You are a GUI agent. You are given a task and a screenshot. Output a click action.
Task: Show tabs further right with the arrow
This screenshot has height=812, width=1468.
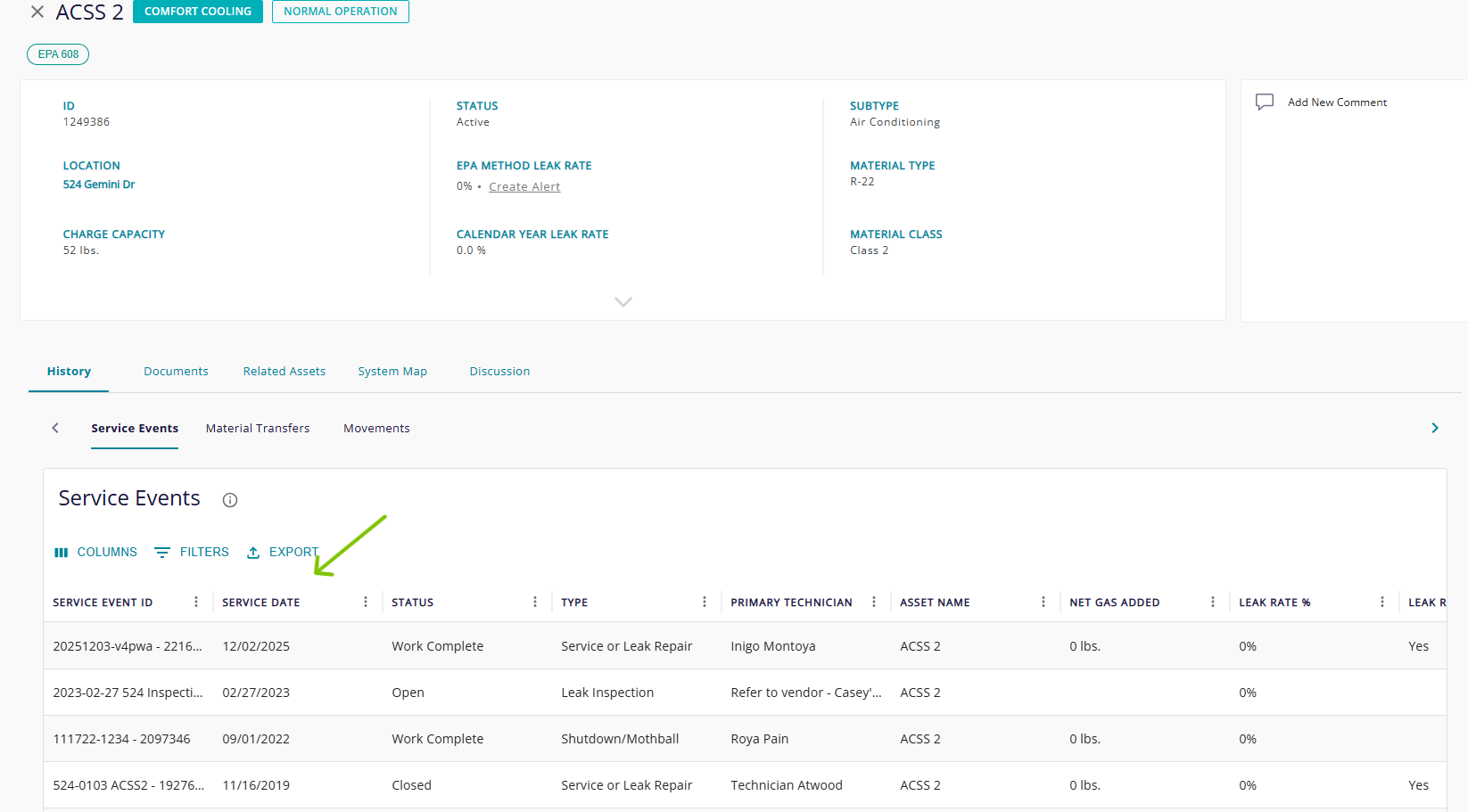(x=1435, y=428)
